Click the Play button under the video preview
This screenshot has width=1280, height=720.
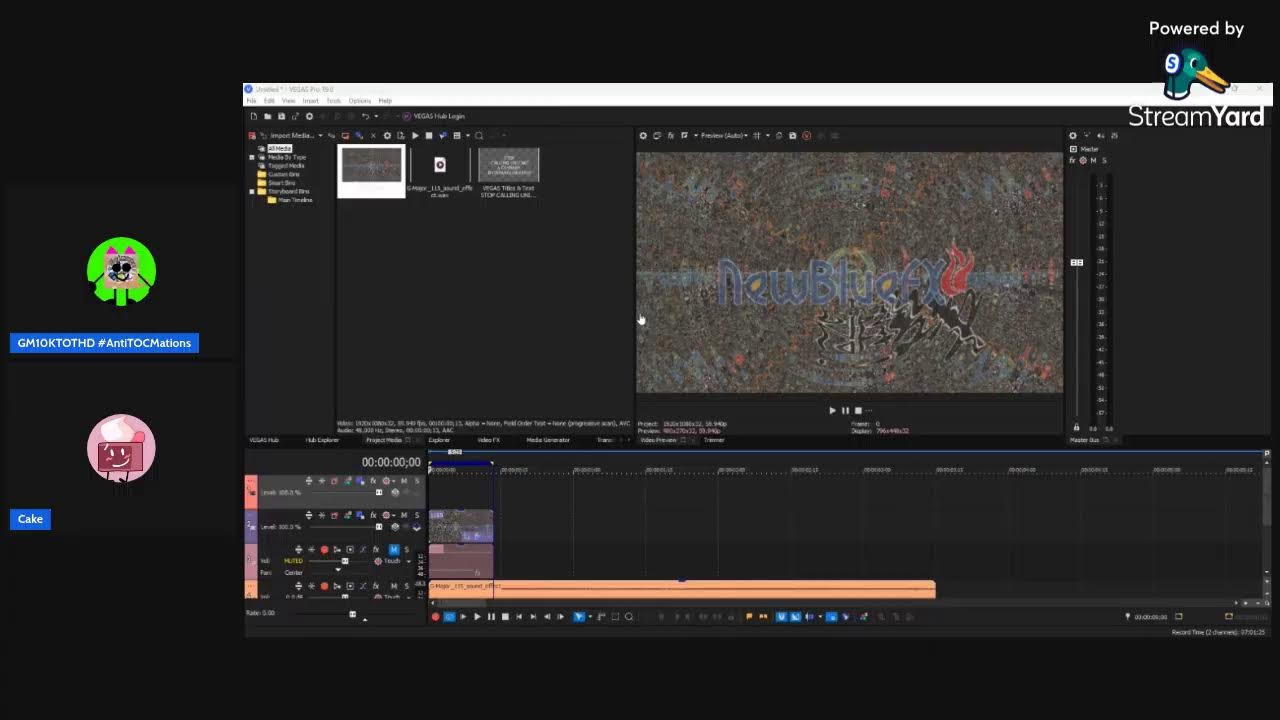(832, 410)
